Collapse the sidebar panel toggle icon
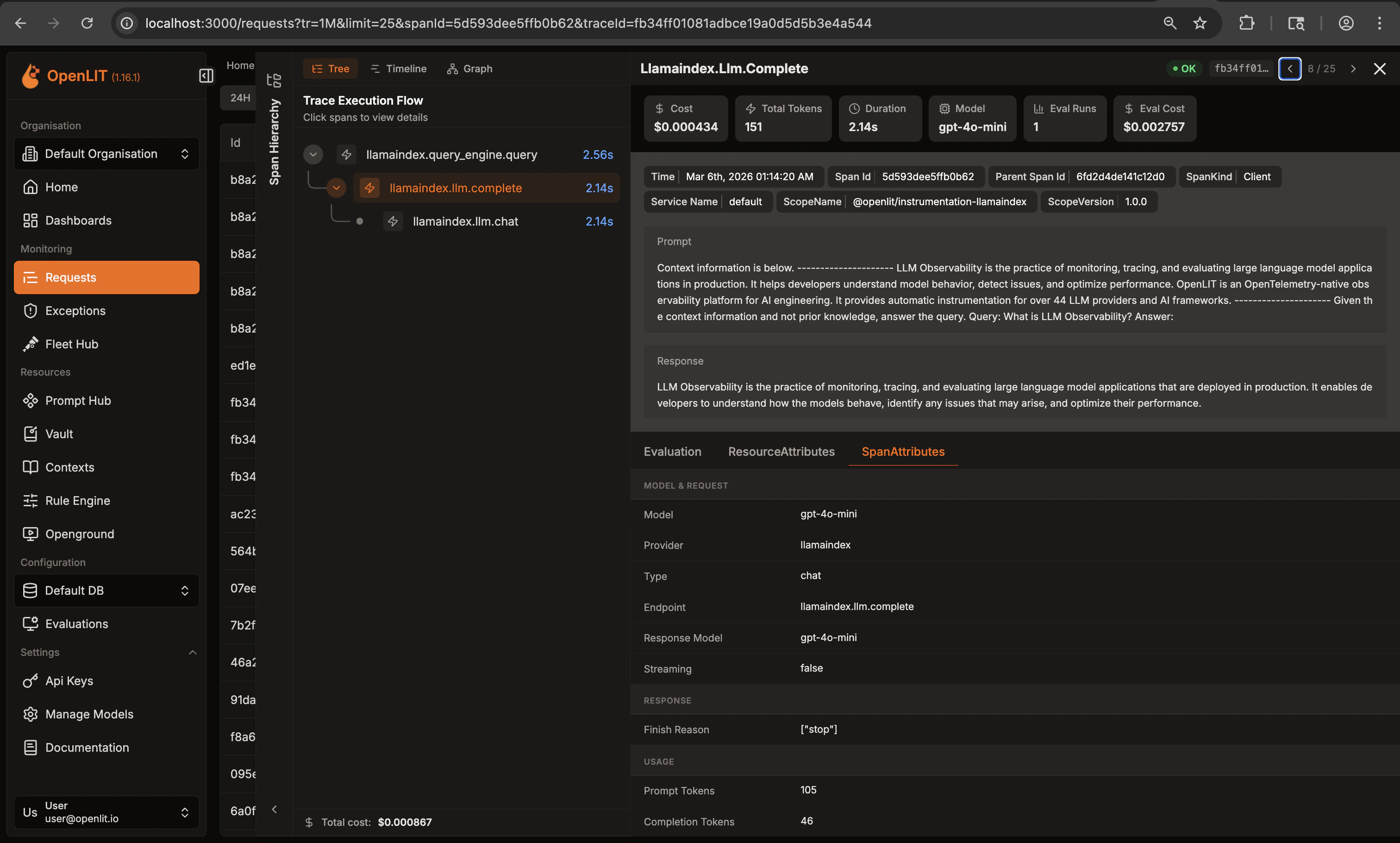1400x843 pixels. [206, 75]
